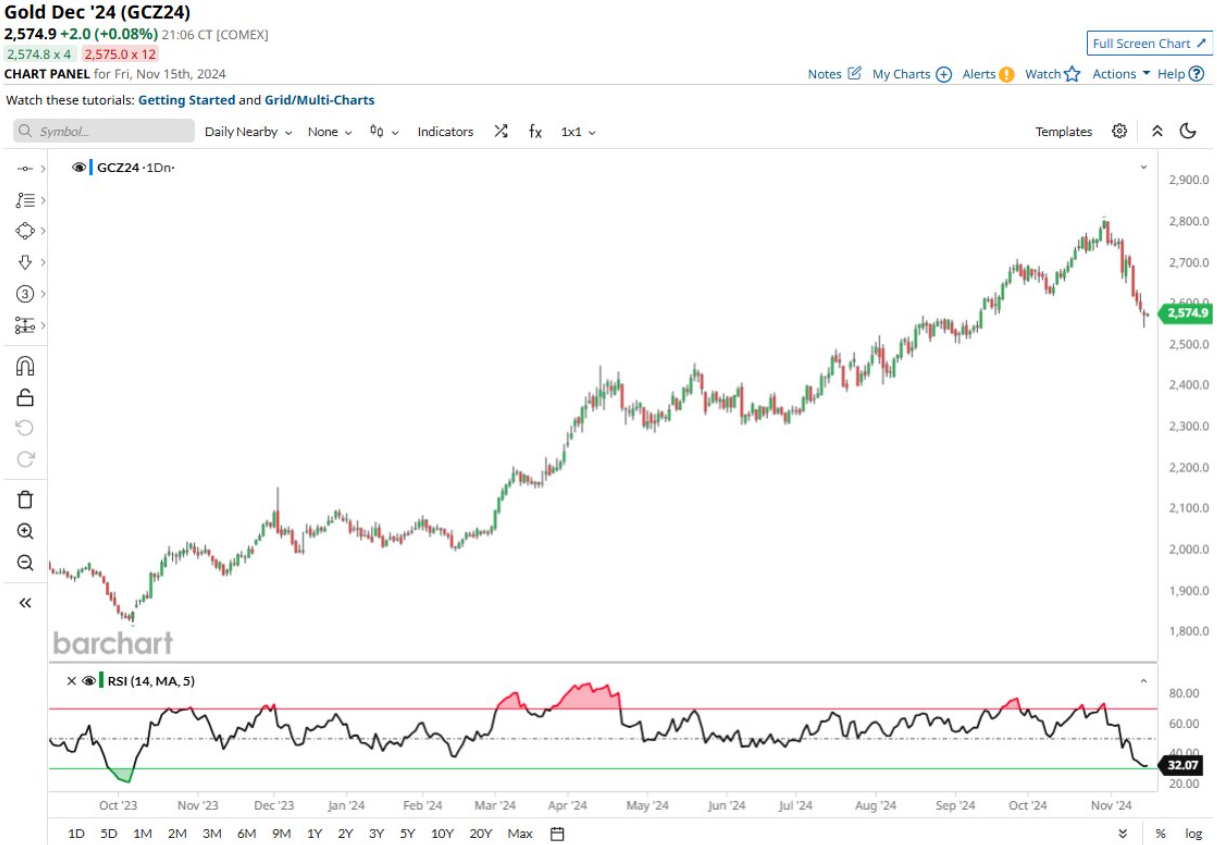
Task: Click the compare symbols shuffle icon
Action: [501, 131]
